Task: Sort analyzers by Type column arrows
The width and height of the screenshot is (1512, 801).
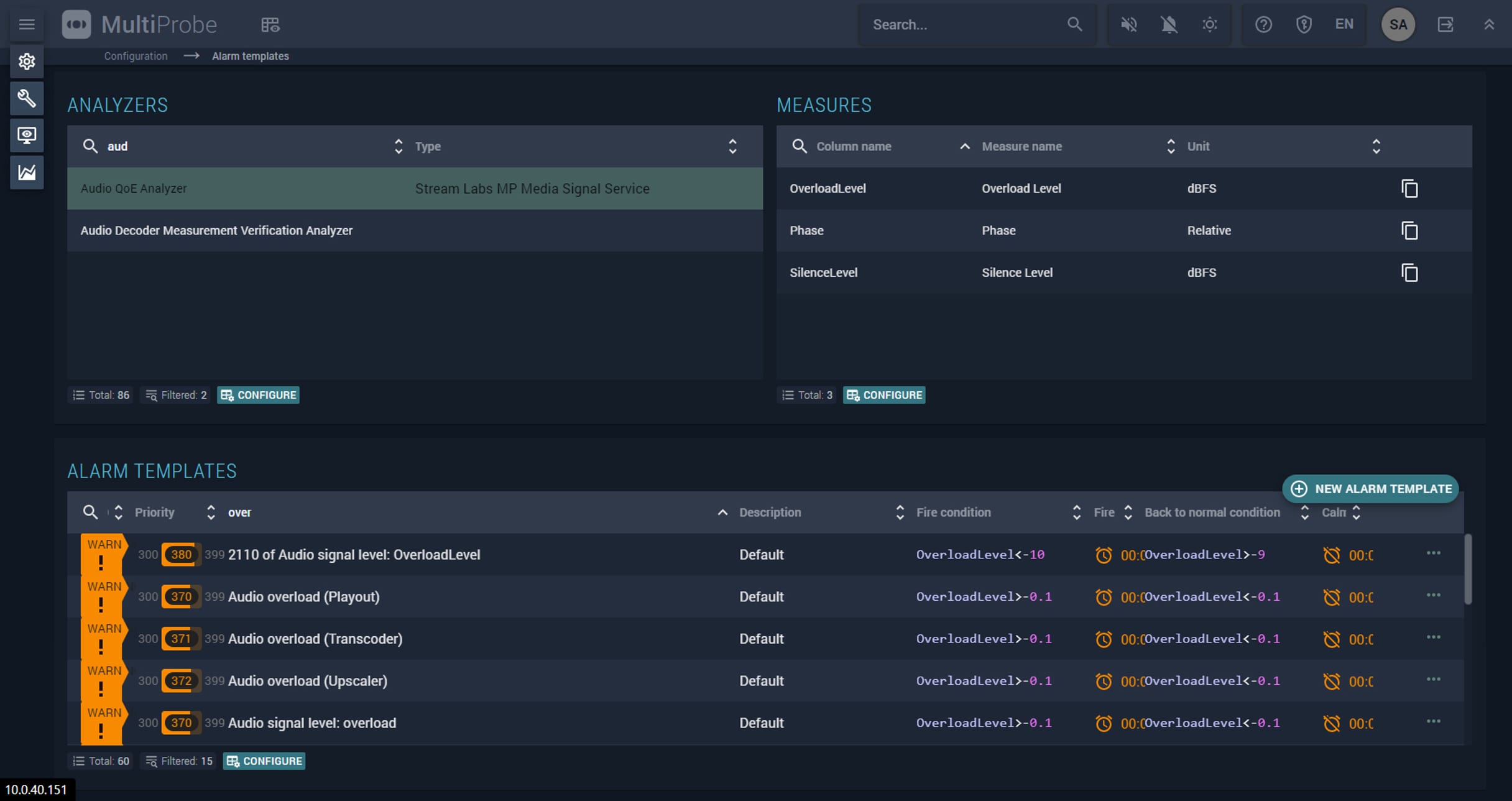Action: 732,146
